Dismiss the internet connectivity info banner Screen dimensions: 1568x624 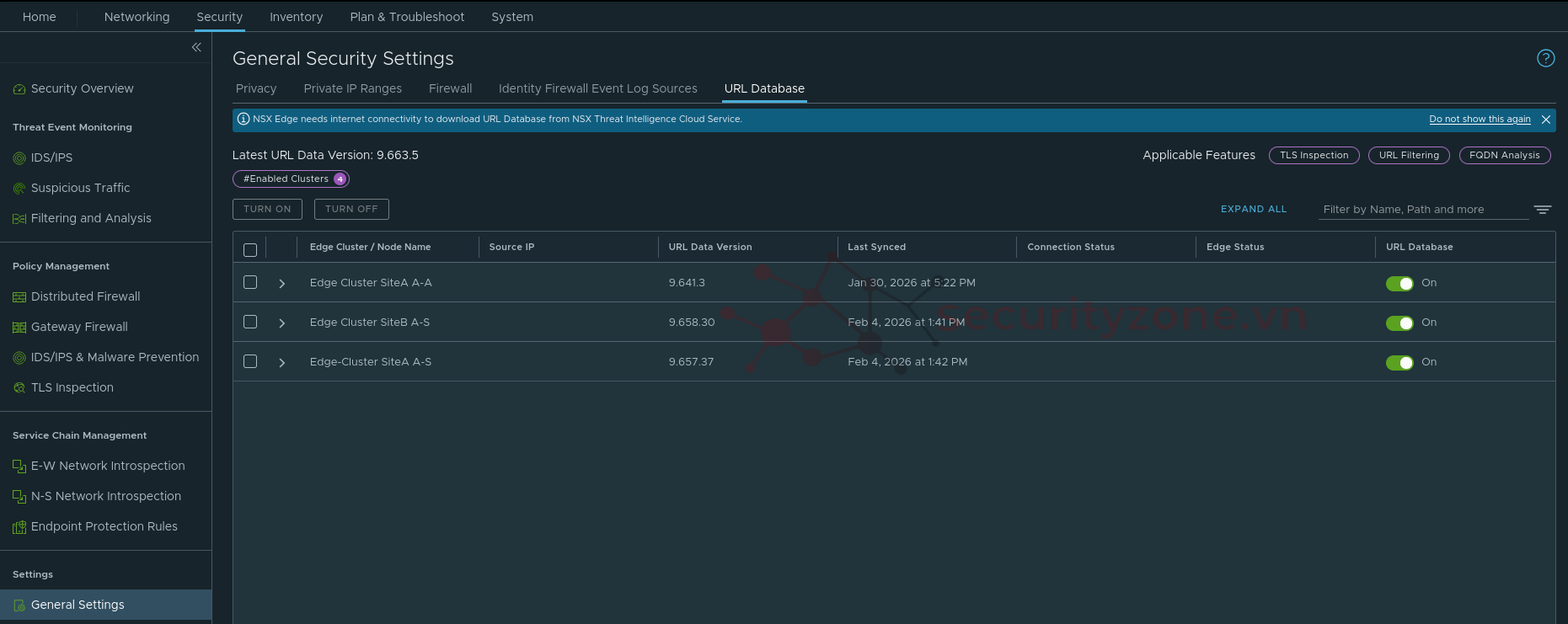(1545, 120)
